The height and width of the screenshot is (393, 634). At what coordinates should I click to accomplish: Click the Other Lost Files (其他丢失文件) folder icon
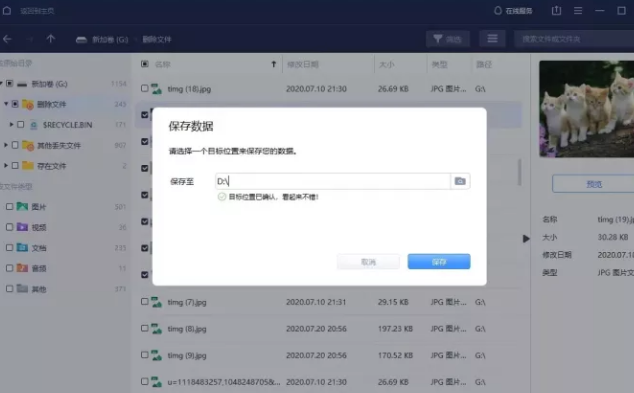(x=28, y=145)
